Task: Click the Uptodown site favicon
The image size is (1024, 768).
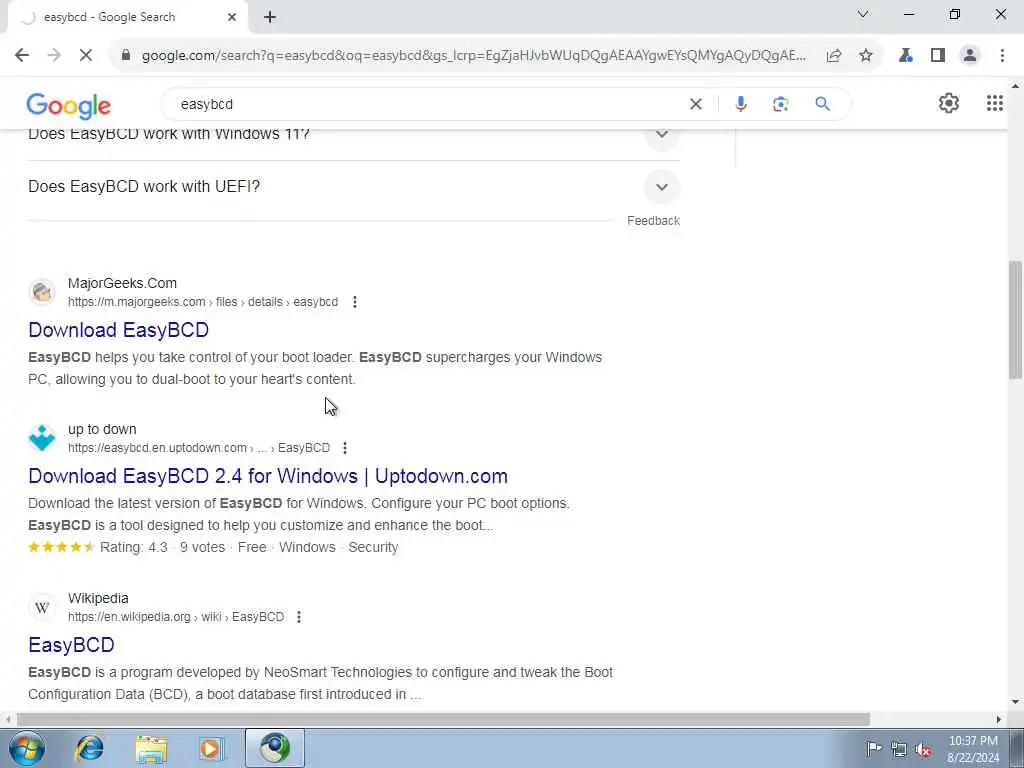Action: 42,438
